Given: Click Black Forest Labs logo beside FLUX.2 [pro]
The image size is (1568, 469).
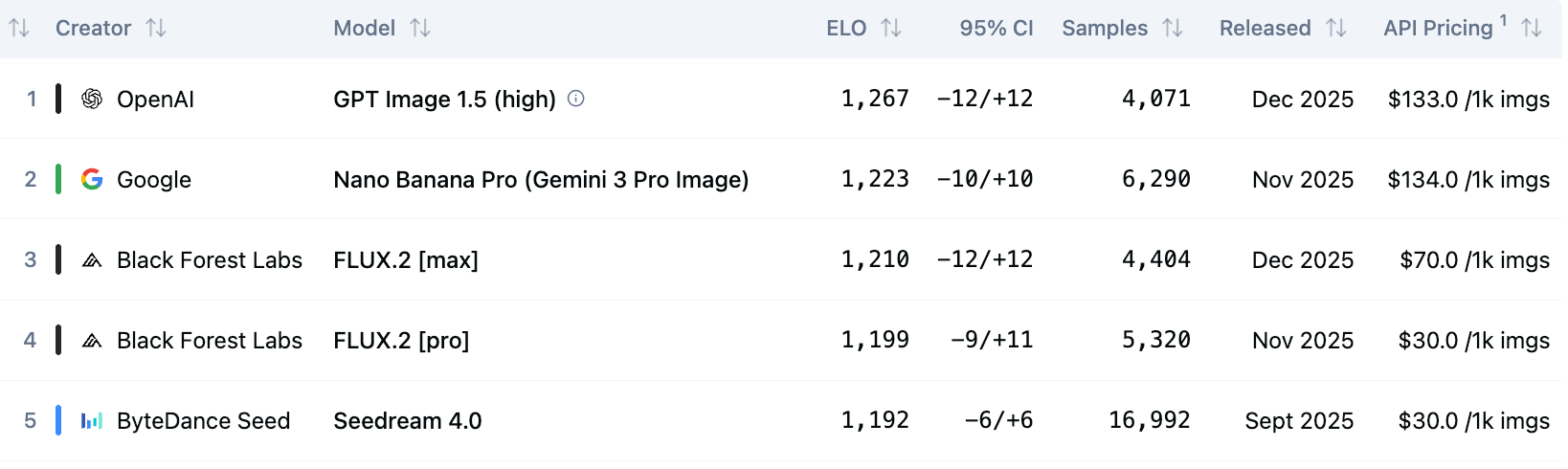Looking at the screenshot, I should coord(92,340).
